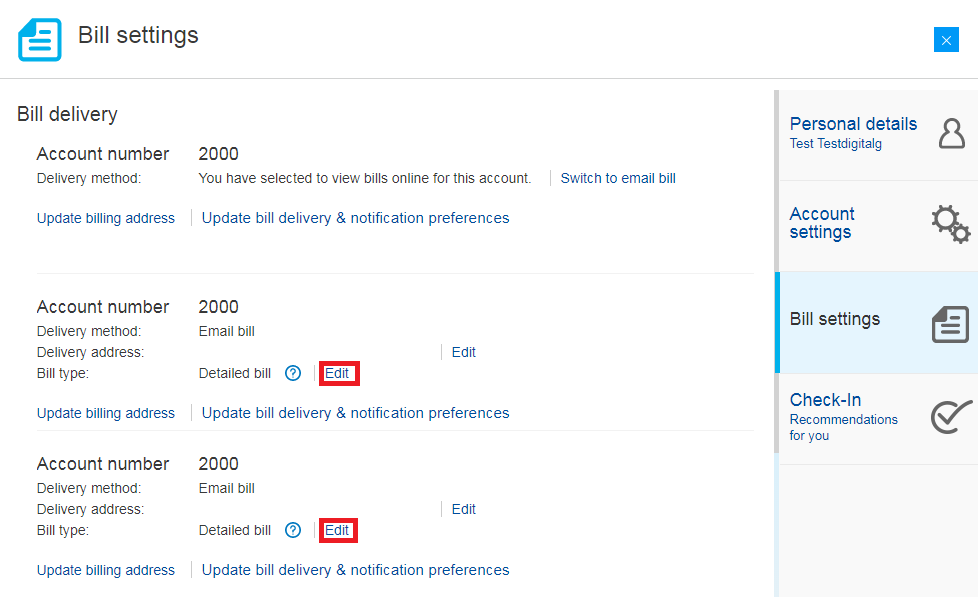Viewport: 978px width, 597px height.
Task: Click the Check-In checkmark circle icon
Action: point(950,417)
